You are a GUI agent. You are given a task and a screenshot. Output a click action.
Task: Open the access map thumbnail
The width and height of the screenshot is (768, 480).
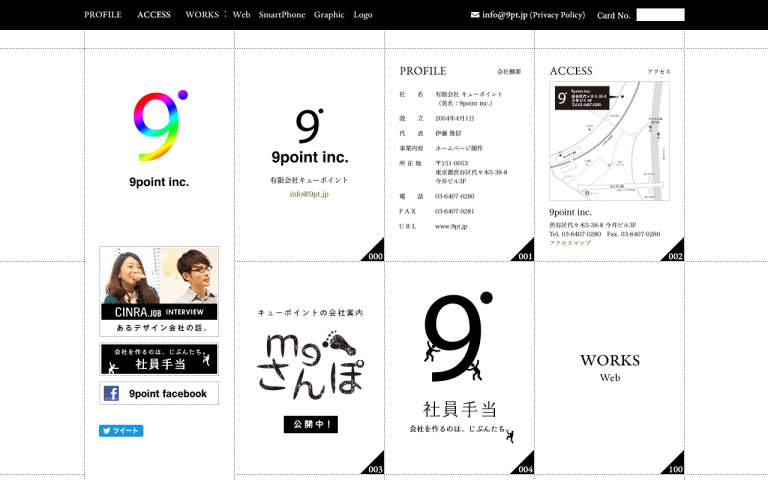pyautogui.click(x=609, y=141)
